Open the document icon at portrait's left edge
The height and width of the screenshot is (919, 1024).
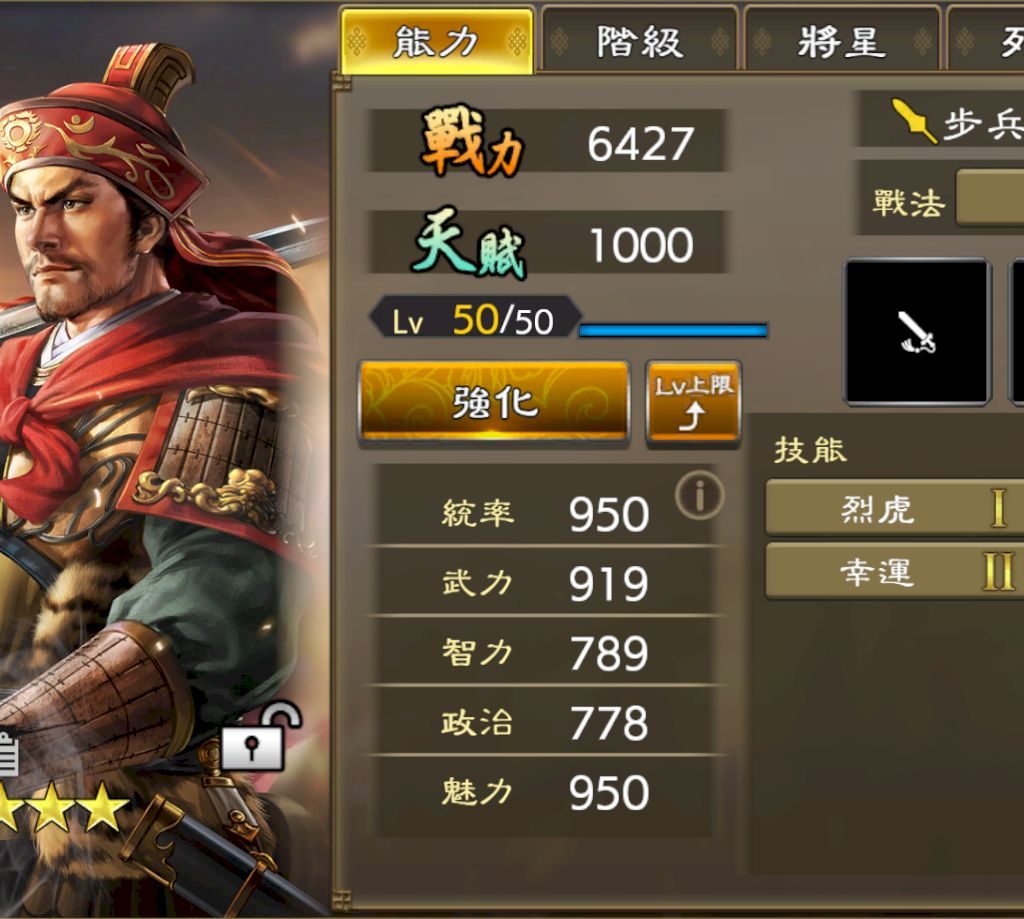[x=8, y=752]
